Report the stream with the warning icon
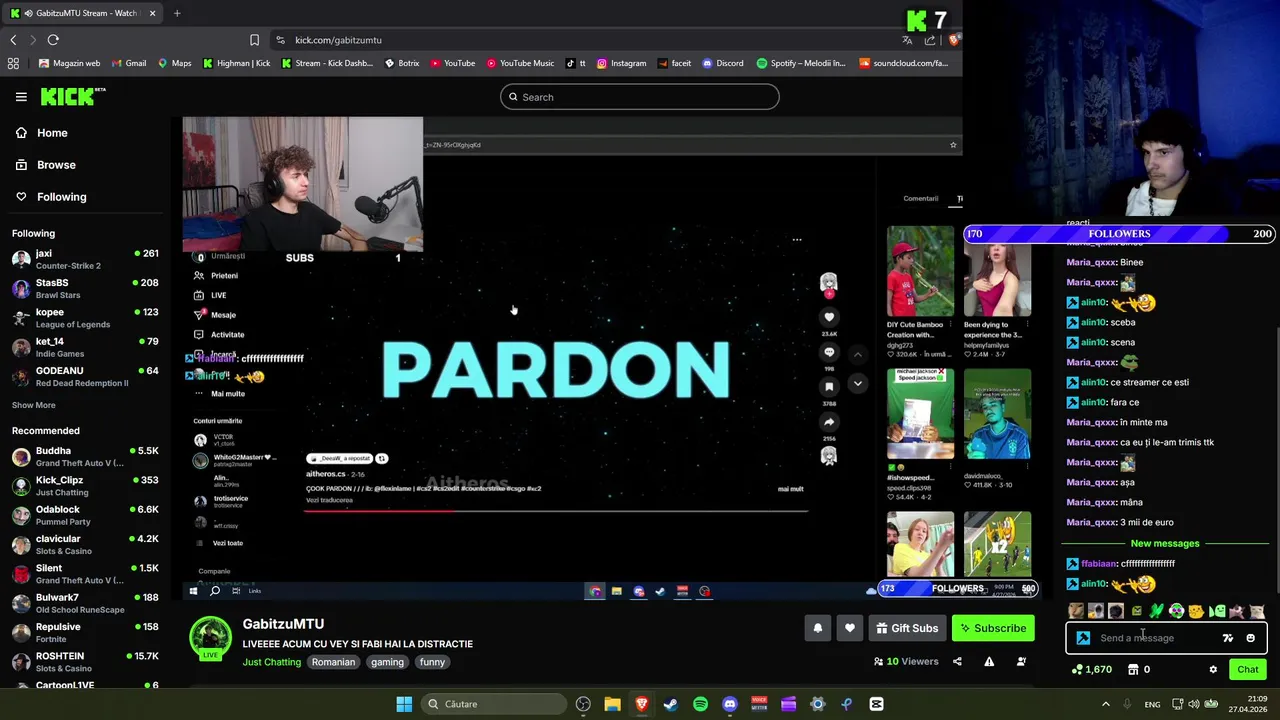This screenshot has height=720, width=1280. pyautogui.click(x=989, y=661)
